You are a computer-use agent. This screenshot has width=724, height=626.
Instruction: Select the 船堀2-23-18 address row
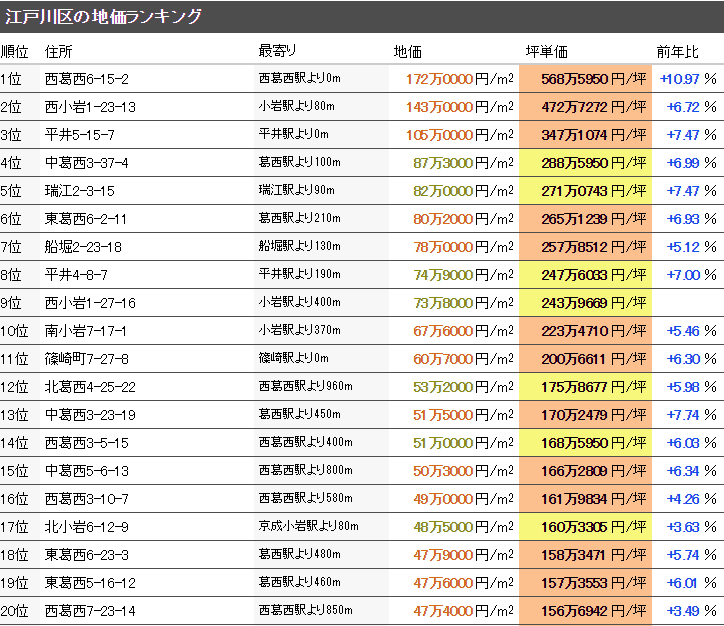[x=83, y=247]
